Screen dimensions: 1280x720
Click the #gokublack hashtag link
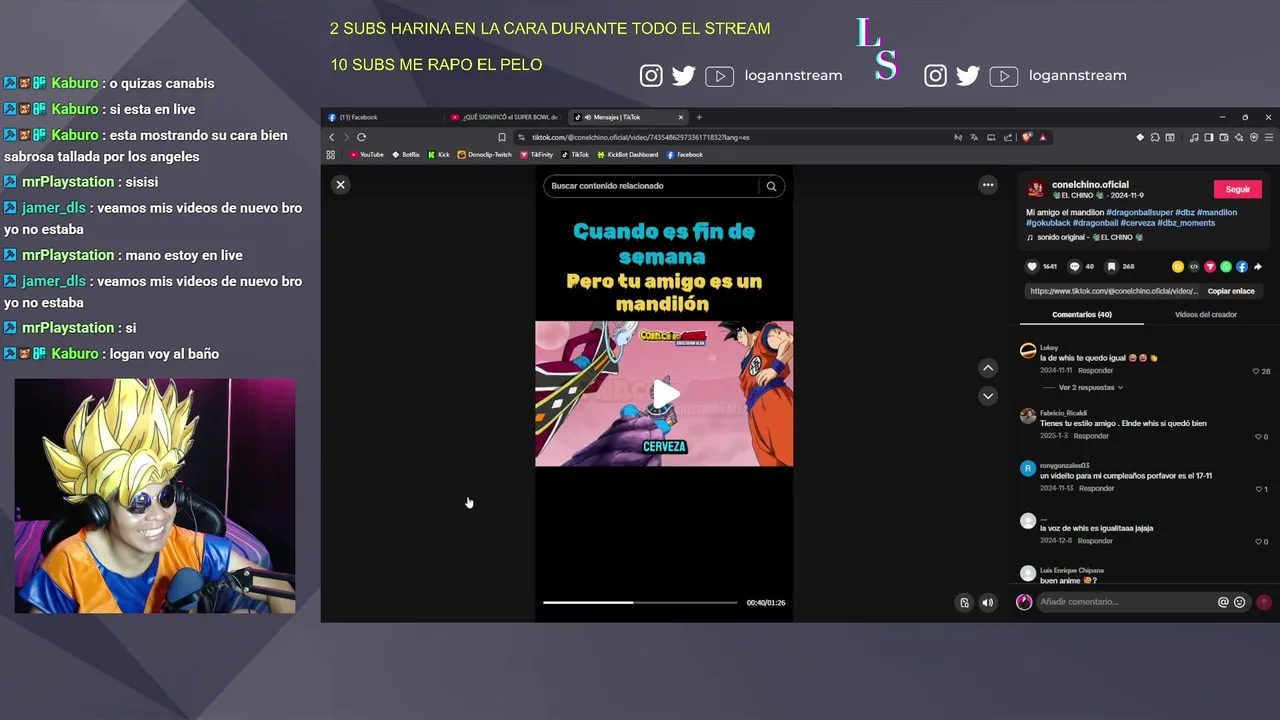point(1047,223)
